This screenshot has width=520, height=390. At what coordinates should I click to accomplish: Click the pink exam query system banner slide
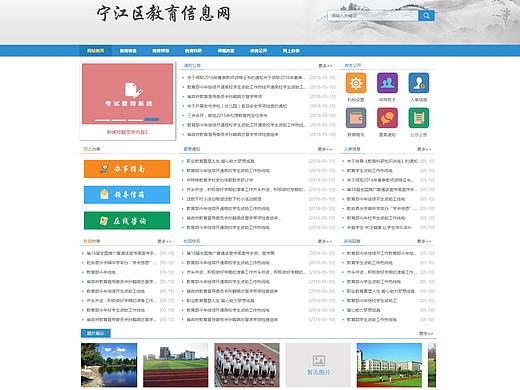click(128, 94)
